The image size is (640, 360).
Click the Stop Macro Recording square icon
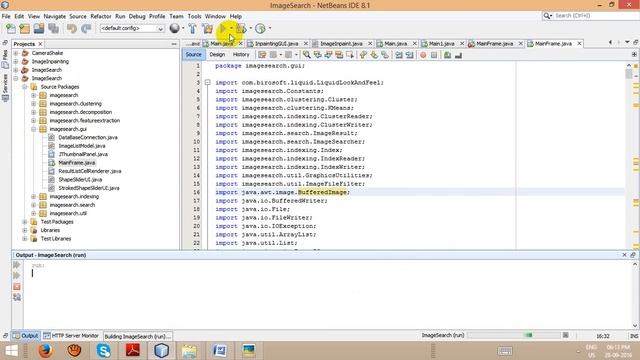click(434, 55)
